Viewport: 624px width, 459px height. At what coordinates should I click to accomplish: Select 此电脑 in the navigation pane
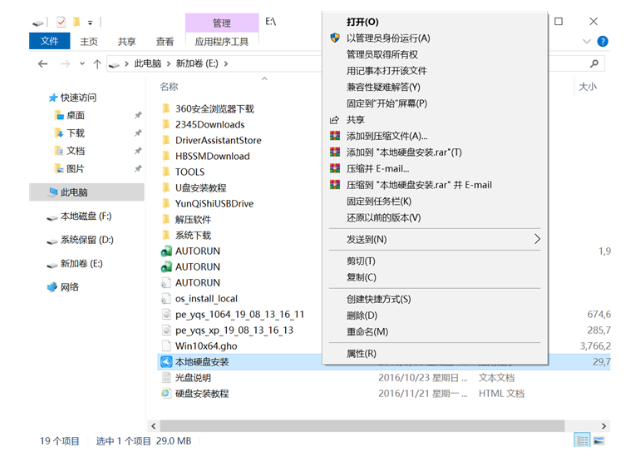point(73,192)
